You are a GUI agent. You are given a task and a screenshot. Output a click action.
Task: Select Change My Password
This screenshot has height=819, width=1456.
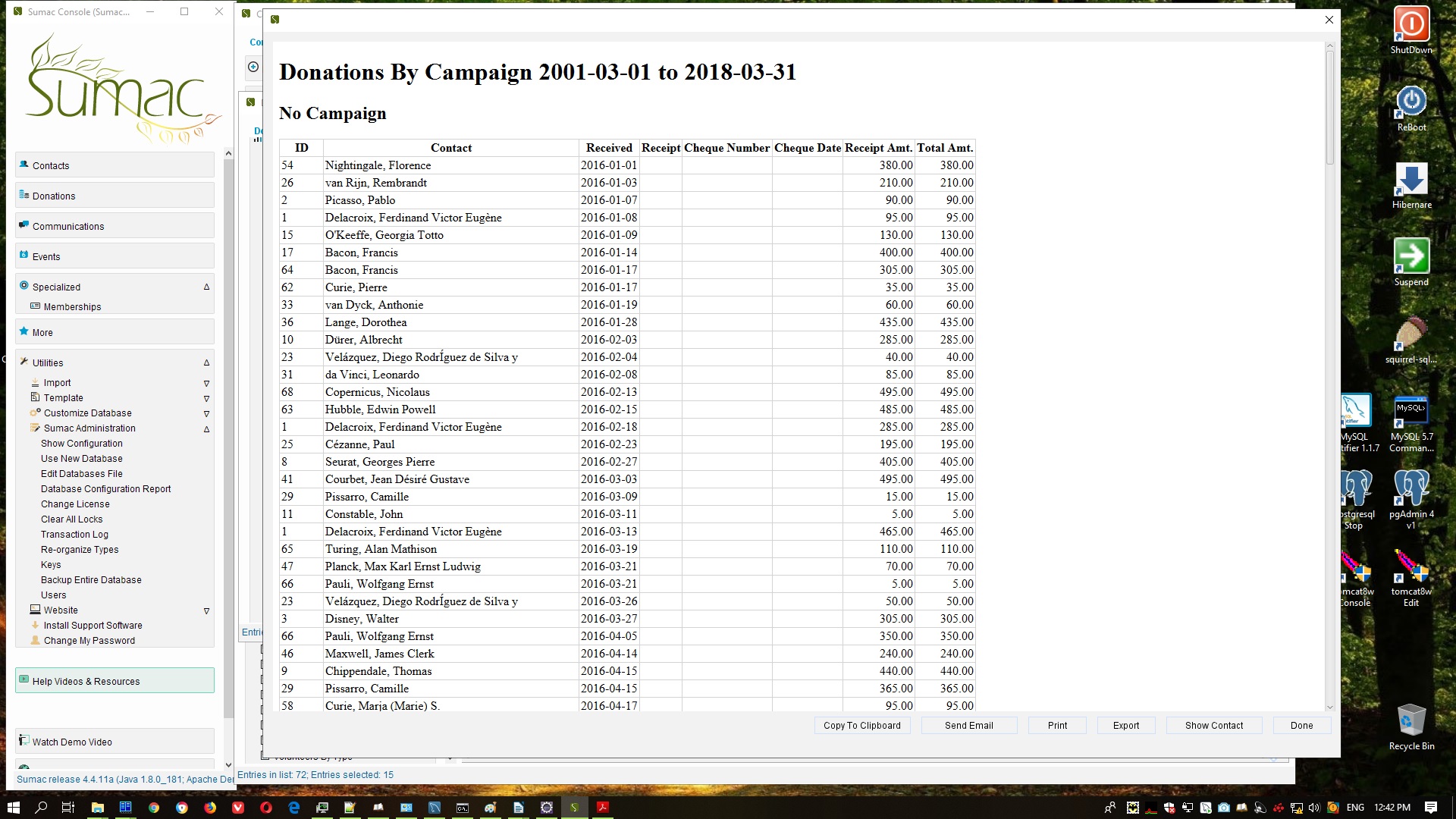tap(89, 640)
